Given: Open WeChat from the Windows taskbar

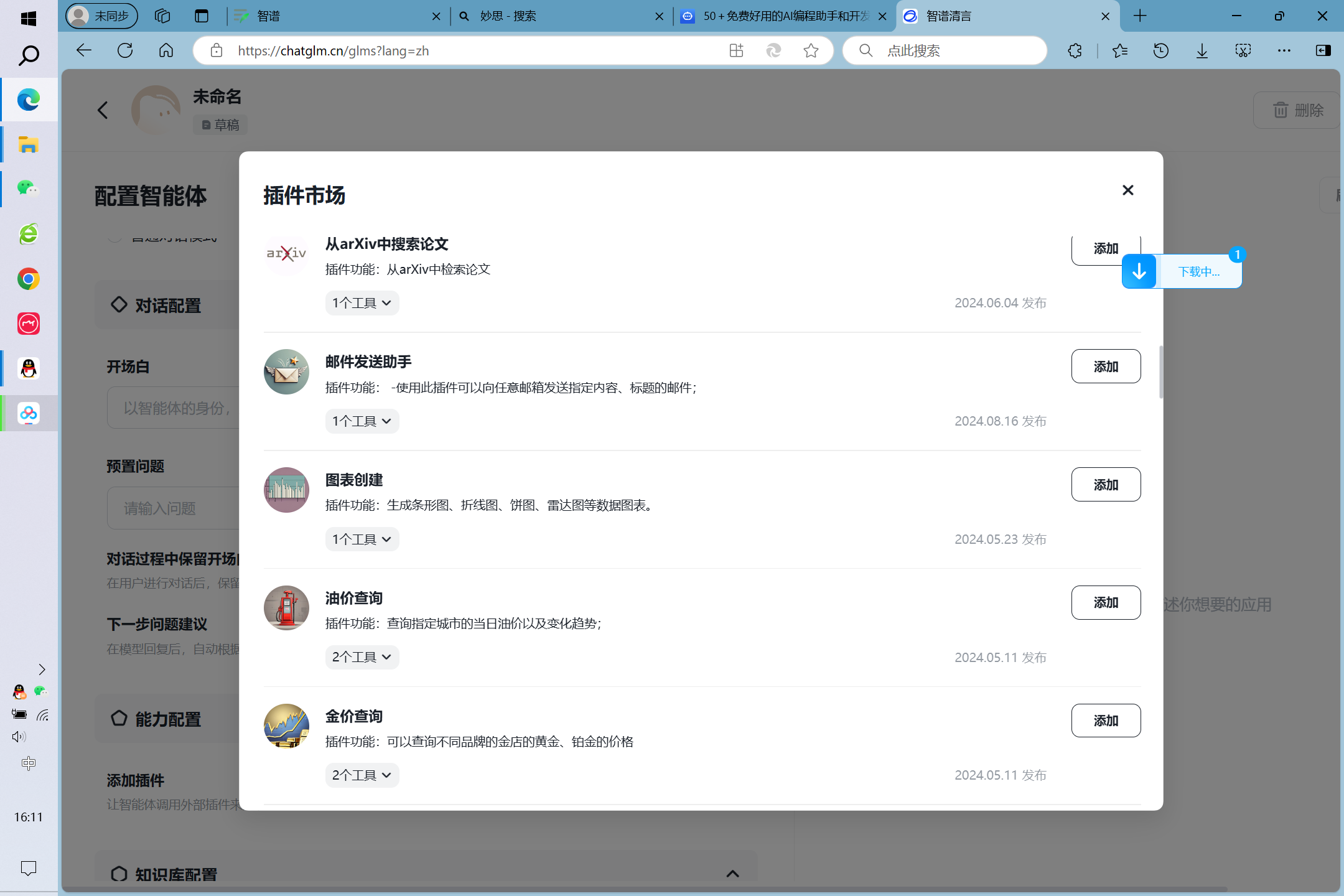Looking at the screenshot, I should (x=28, y=189).
